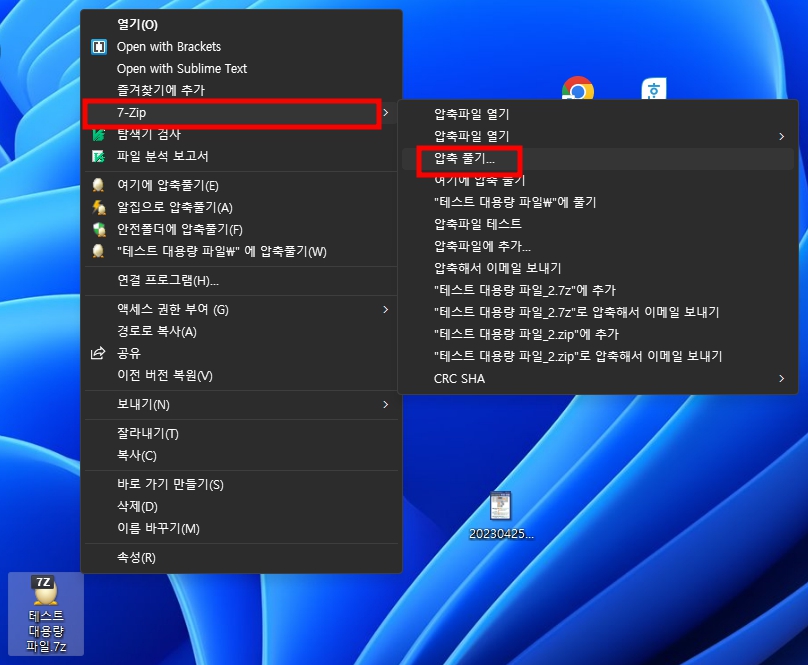Select 즐겨찾기에 추가
The height and width of the screenshot is (665, 808).
point(241,90)
